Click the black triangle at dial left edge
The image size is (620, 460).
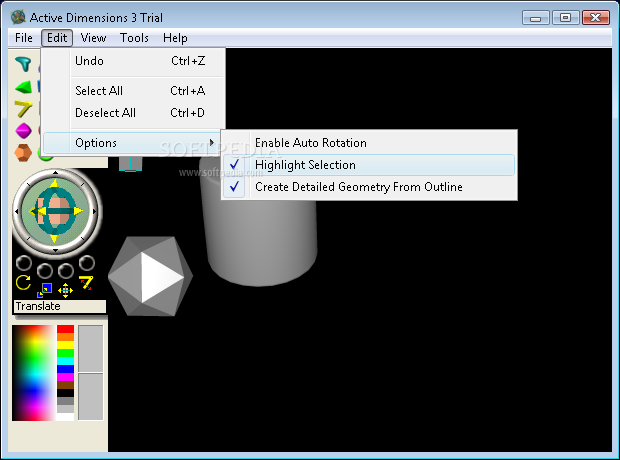16,211
